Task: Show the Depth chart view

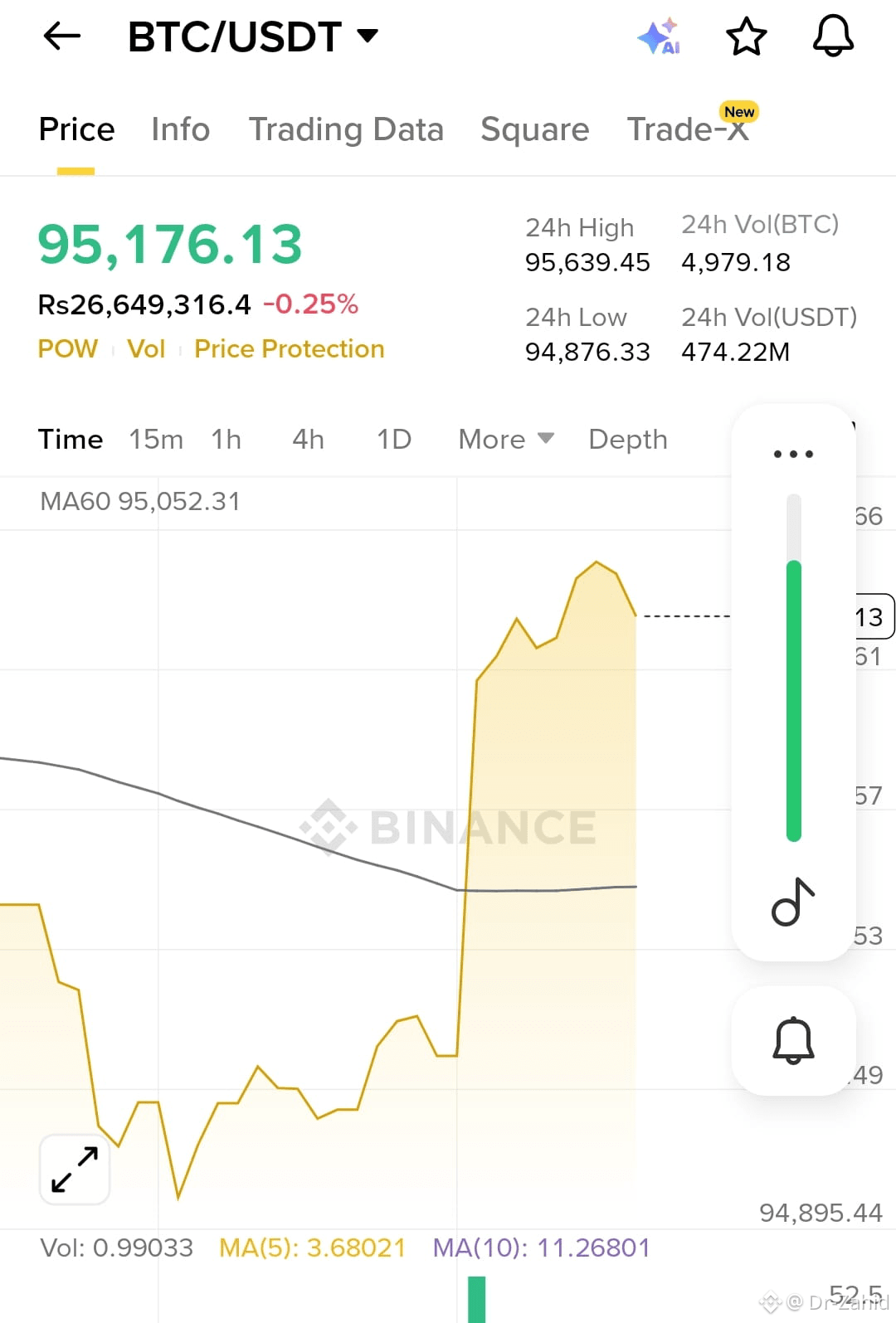Action: click(x=628, y=439)
